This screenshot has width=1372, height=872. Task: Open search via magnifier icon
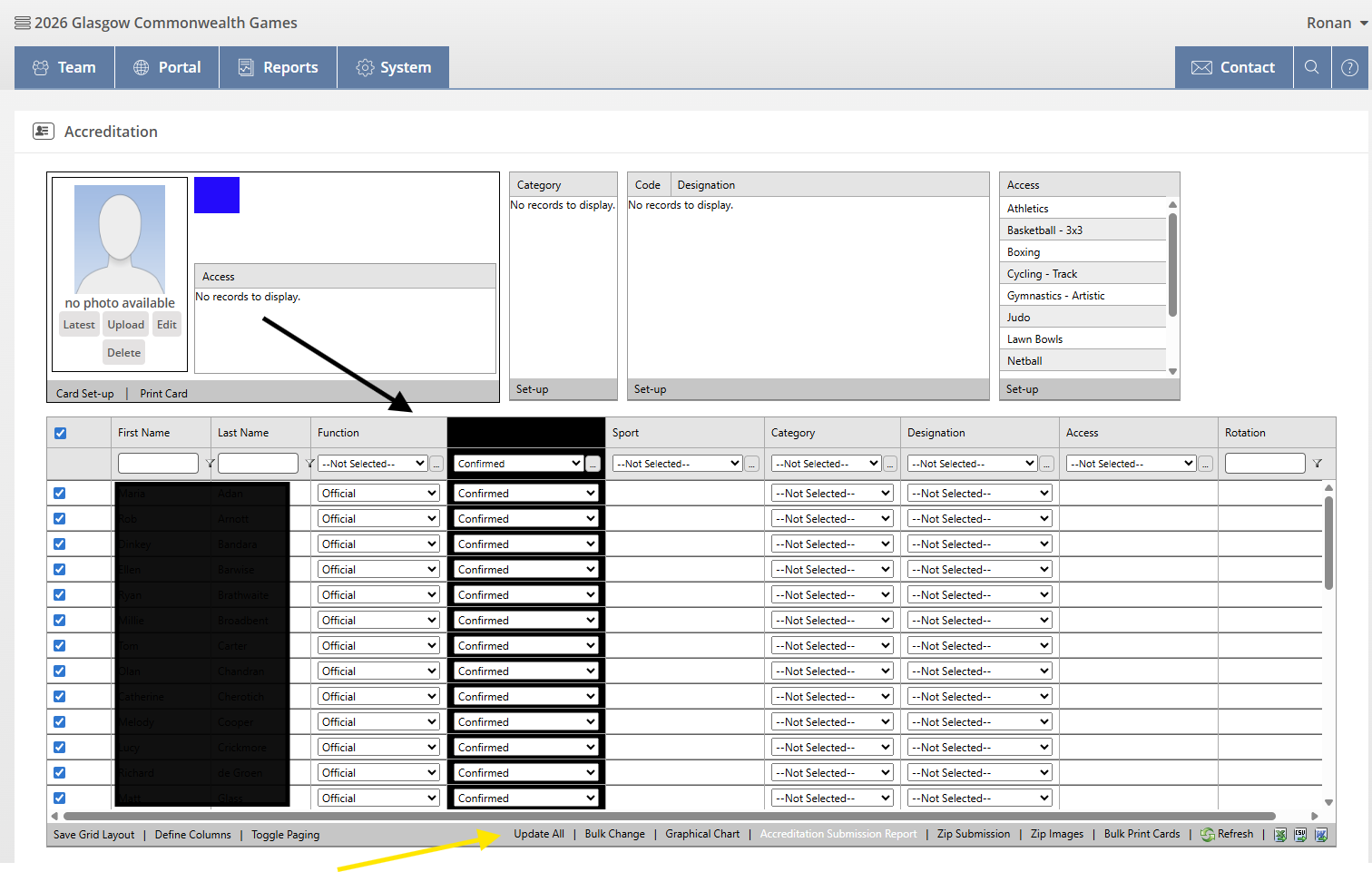point(1312,67)
